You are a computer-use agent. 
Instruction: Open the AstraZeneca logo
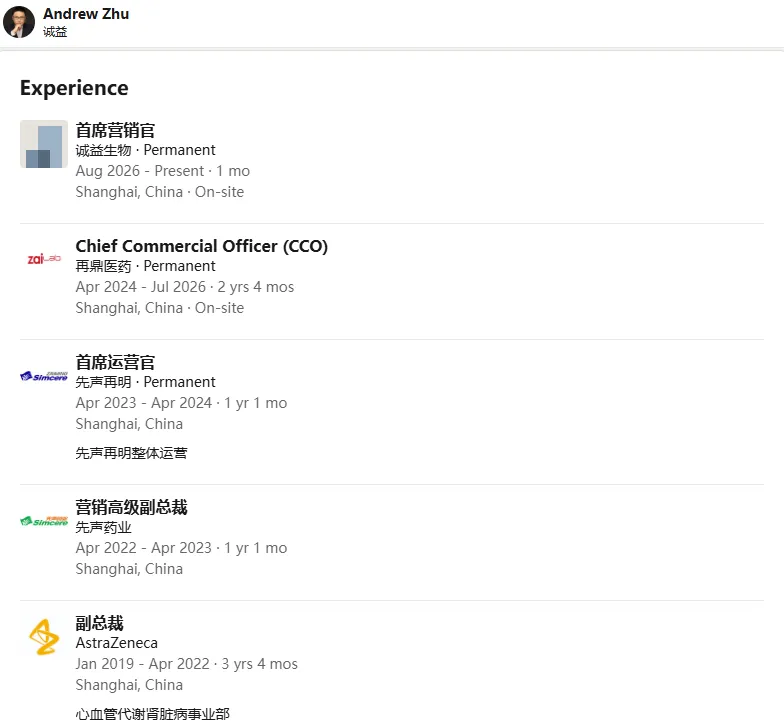(44, 637)
